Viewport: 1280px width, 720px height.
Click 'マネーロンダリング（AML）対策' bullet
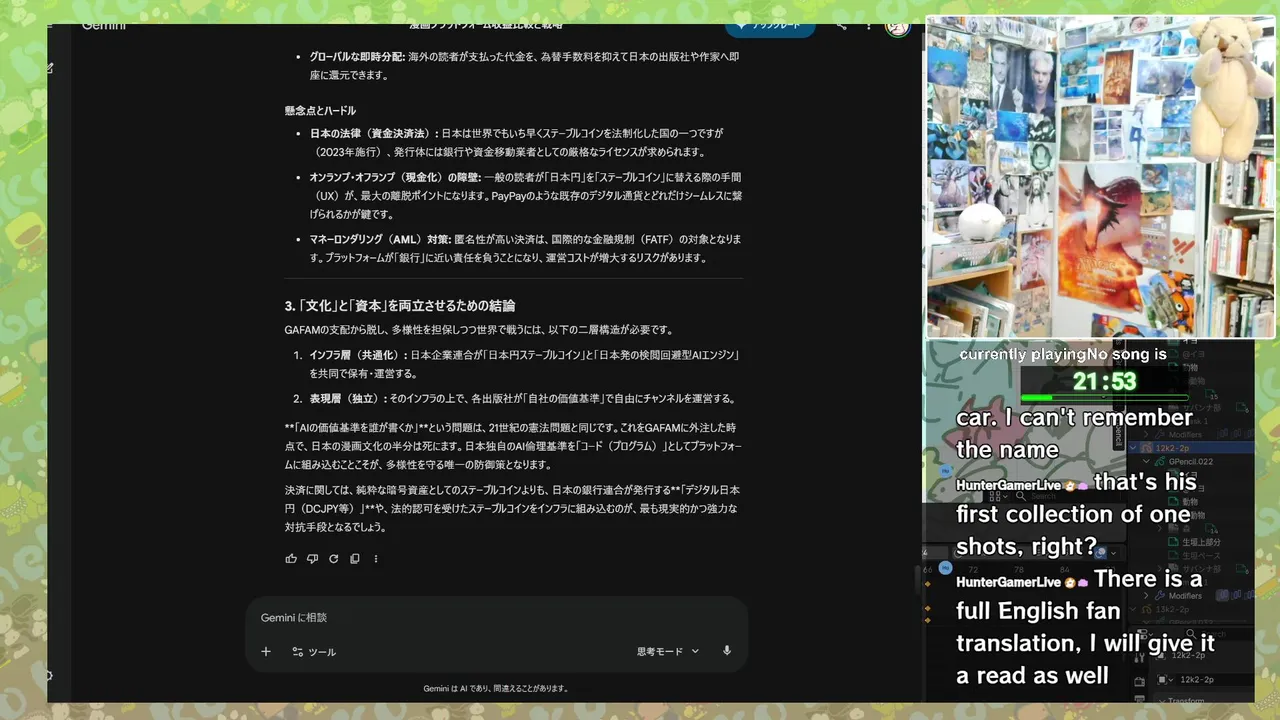click(526, 249)
